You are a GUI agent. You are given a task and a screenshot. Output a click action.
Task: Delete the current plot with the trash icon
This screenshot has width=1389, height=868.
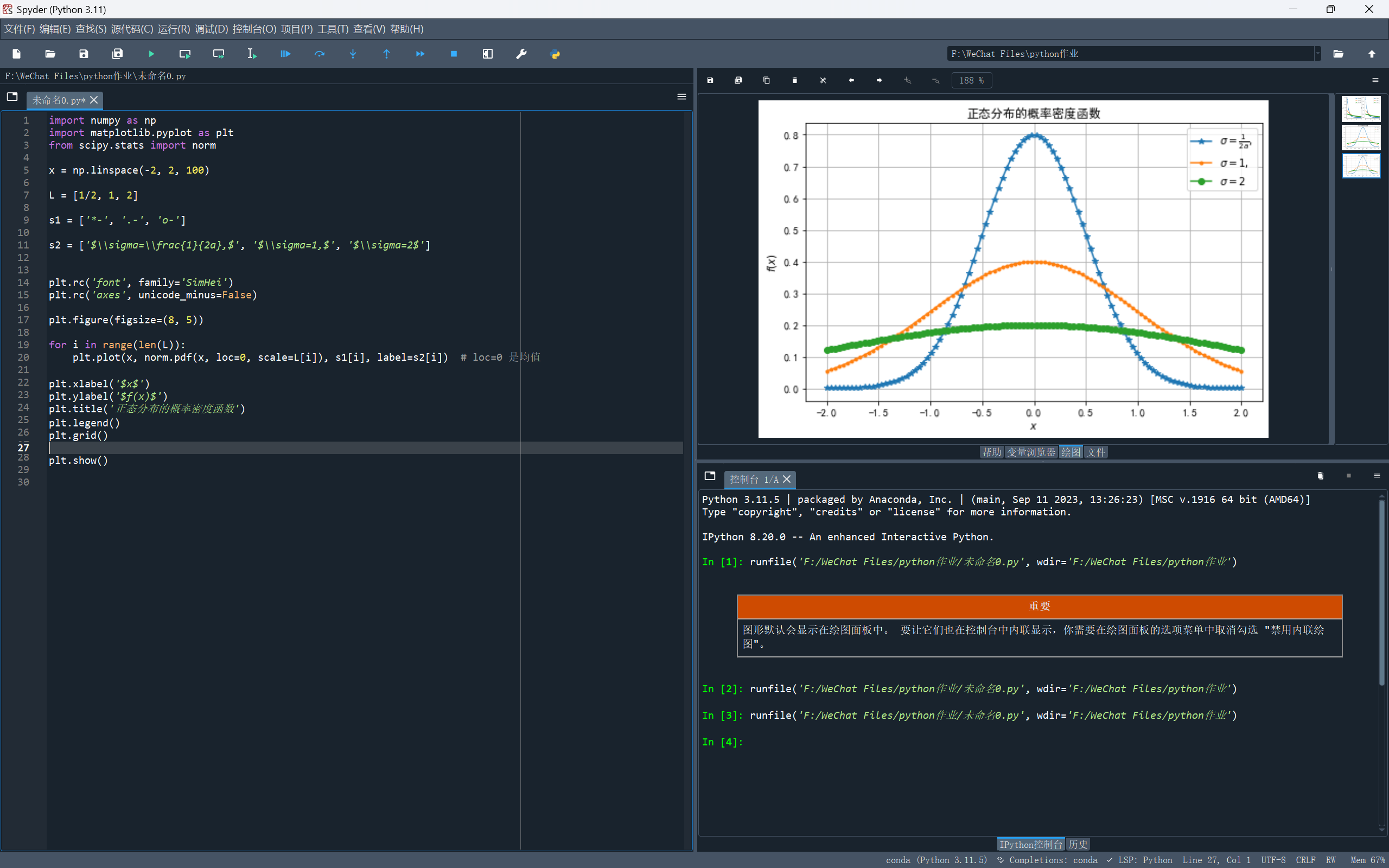point(795,80)
